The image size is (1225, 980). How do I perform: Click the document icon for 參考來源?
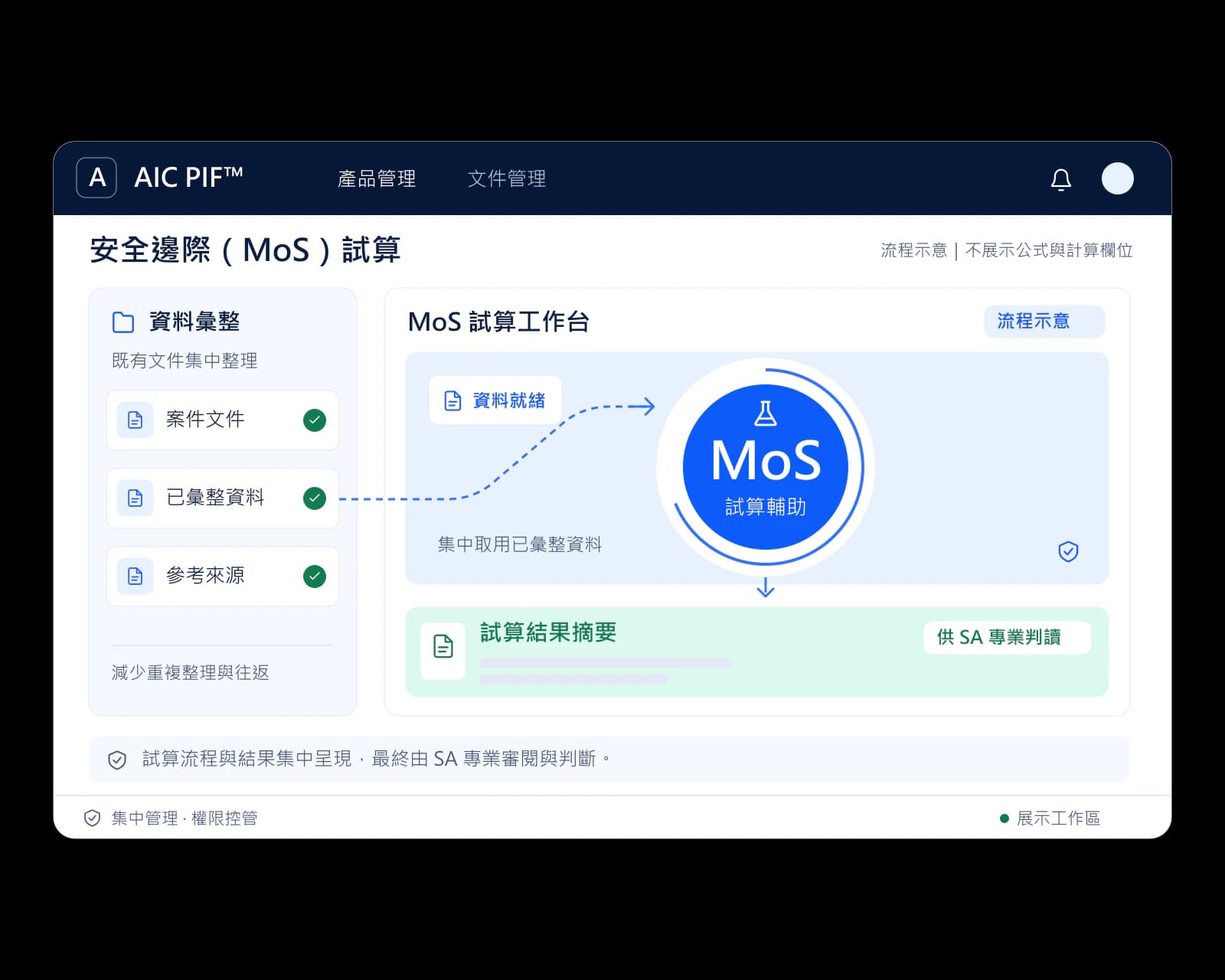[x=135, y=576]
